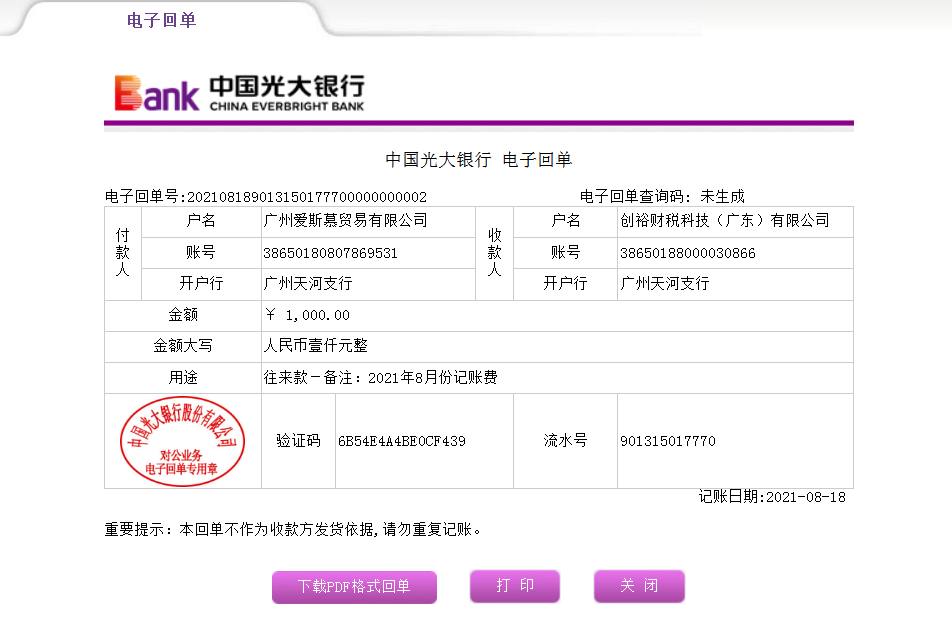
Task: Click the 收款人 header cell
Action: 495,253
